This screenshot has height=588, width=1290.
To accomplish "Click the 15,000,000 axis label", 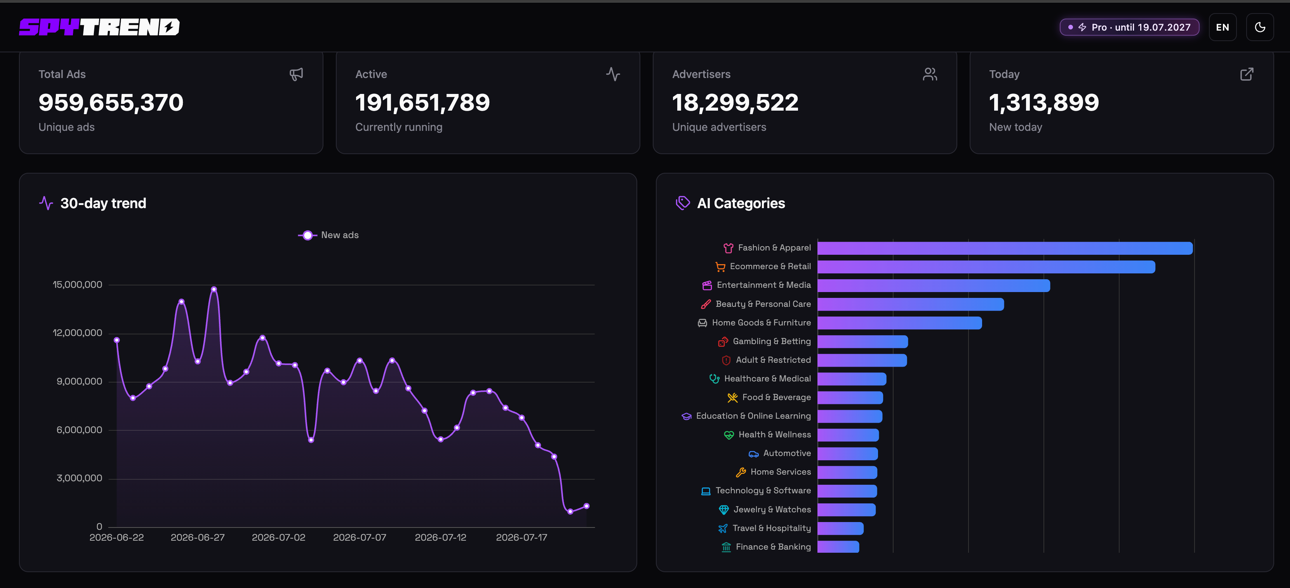I will pos(78,285).
